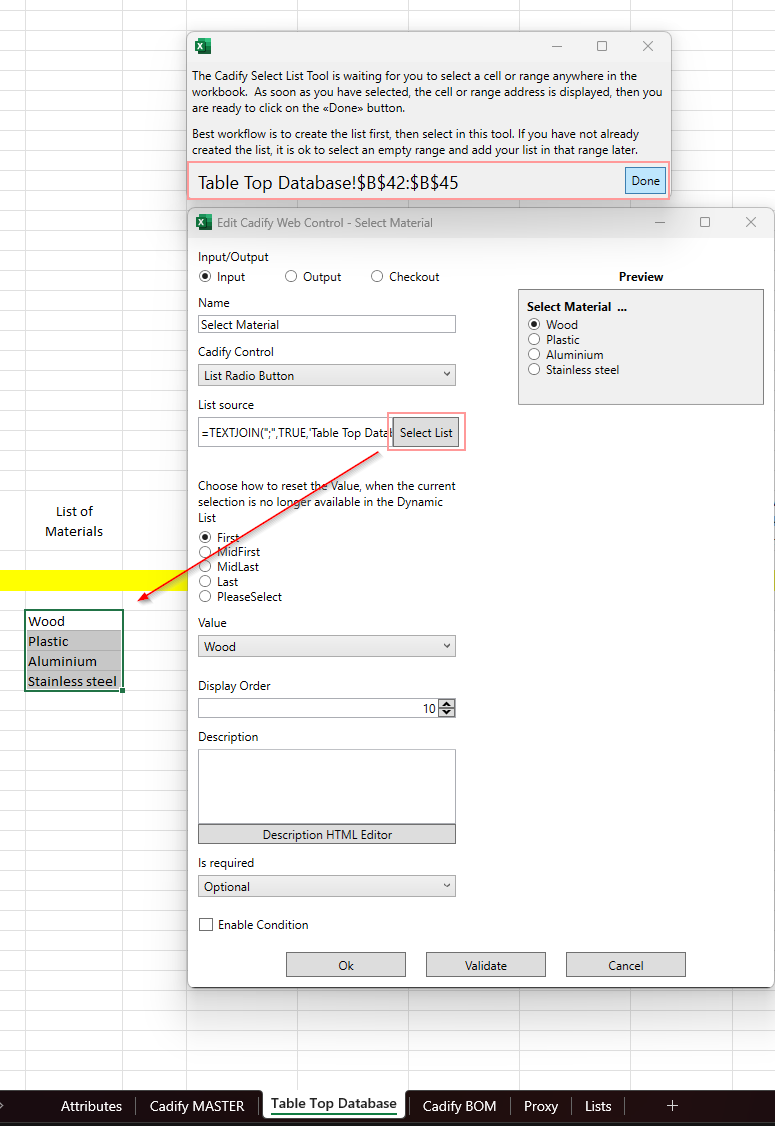Select Stainless steel in the Preview panel
The width and height of the screenshot is (775, 1126).
(534, 369)
